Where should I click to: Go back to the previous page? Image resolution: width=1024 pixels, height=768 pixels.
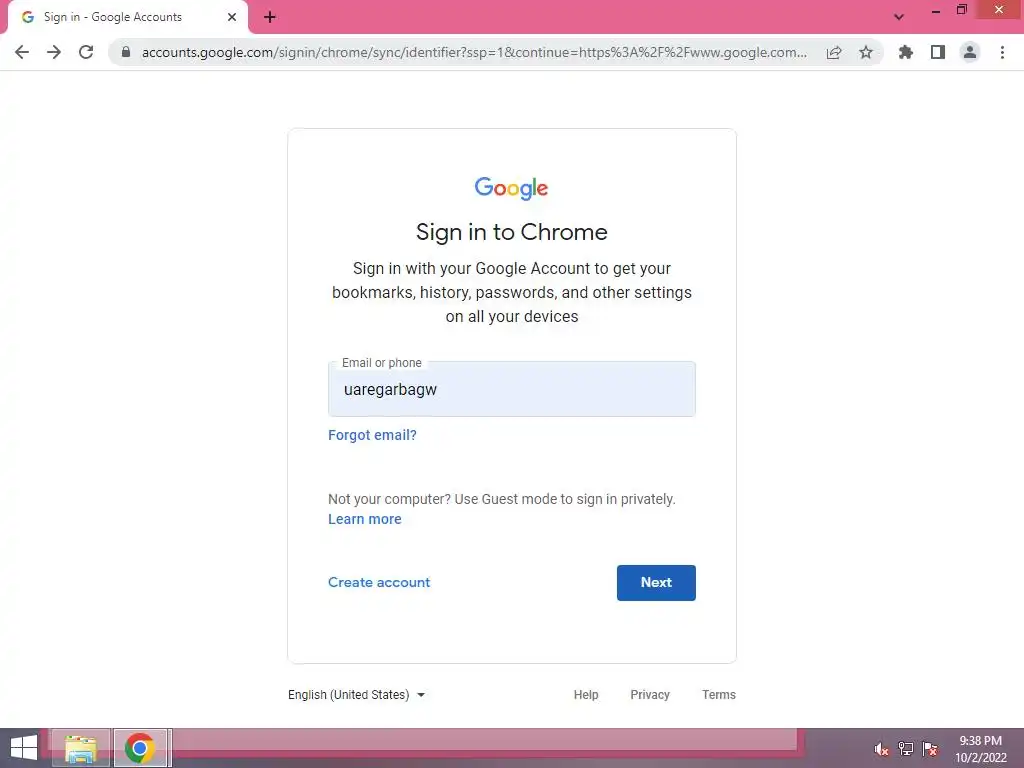coord(22,52)
